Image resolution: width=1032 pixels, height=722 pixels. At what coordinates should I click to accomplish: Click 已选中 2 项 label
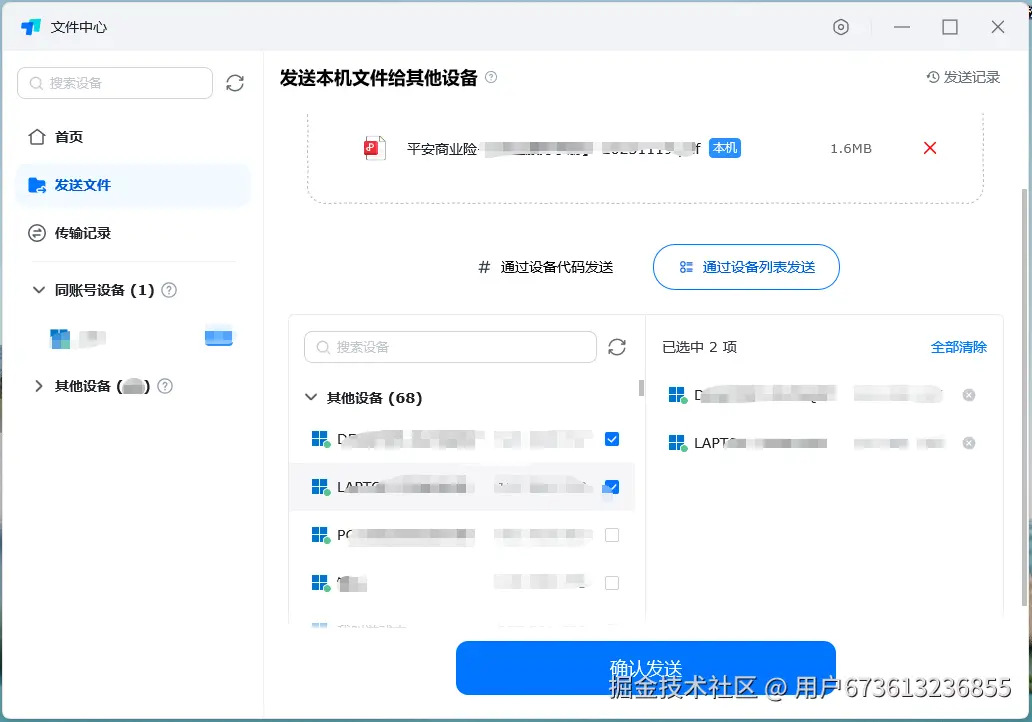[700, 347]
